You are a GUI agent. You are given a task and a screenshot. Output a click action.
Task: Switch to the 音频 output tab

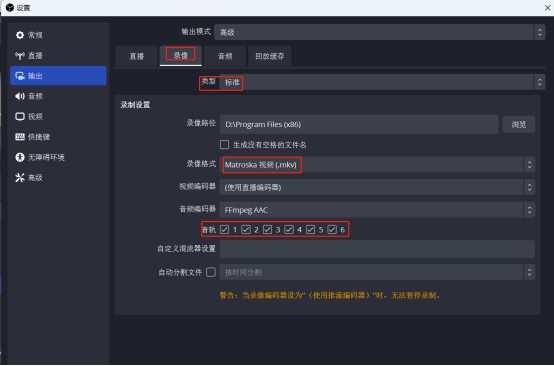(x=225, y=56)
